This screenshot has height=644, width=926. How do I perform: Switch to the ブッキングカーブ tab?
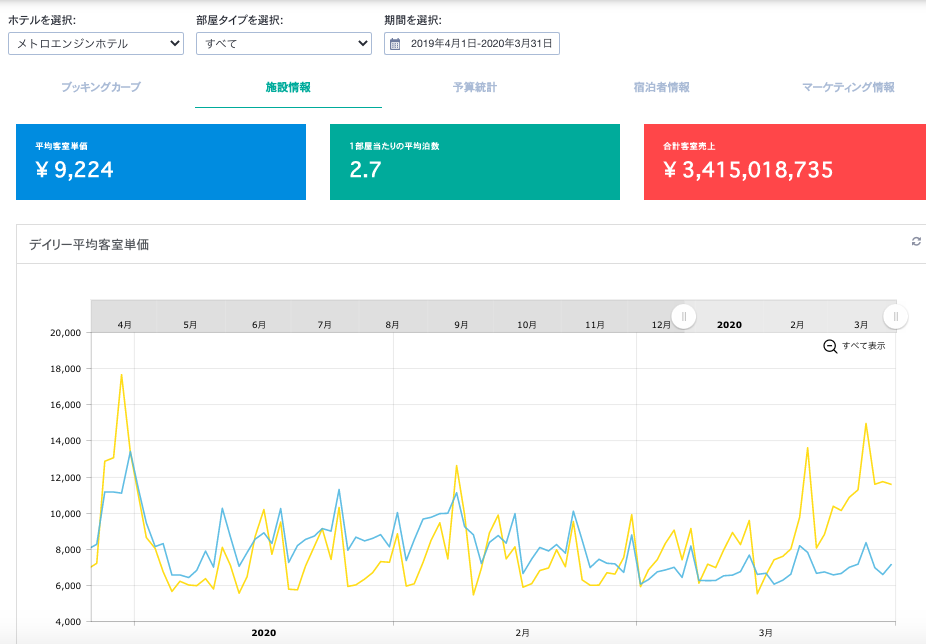coord(101,87)
